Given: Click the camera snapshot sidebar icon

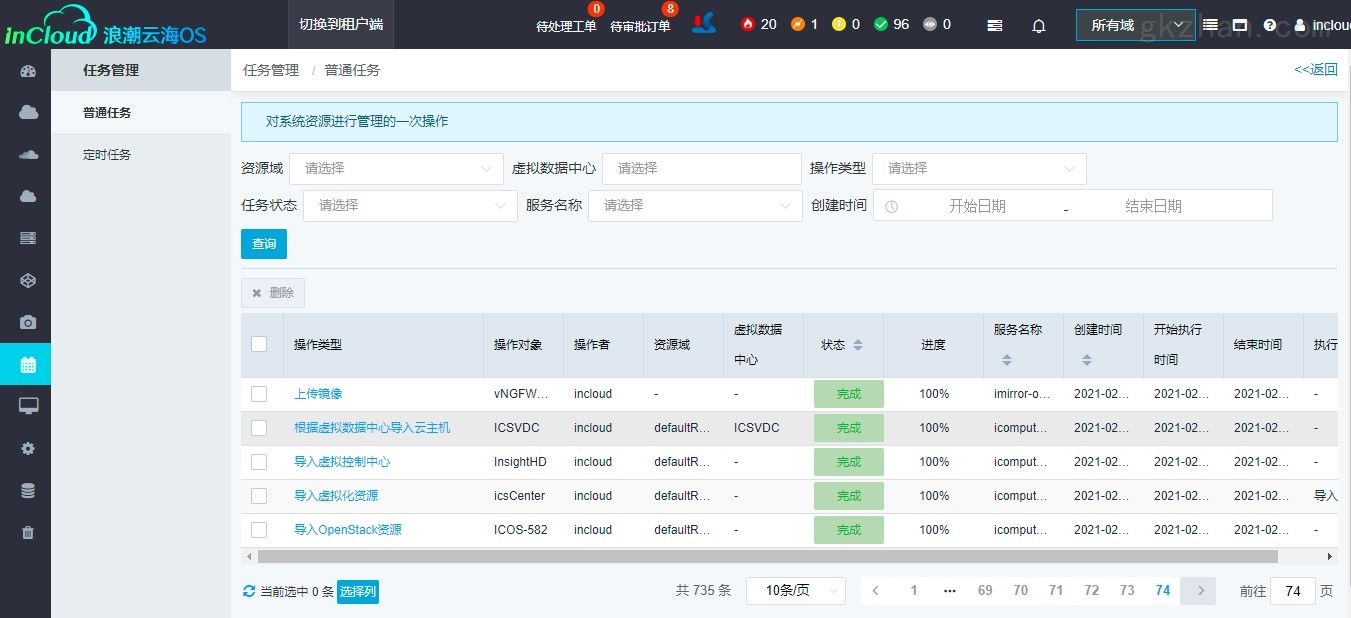Looking at the screenshot, I should pyautogui.click(x=28, y=323).
